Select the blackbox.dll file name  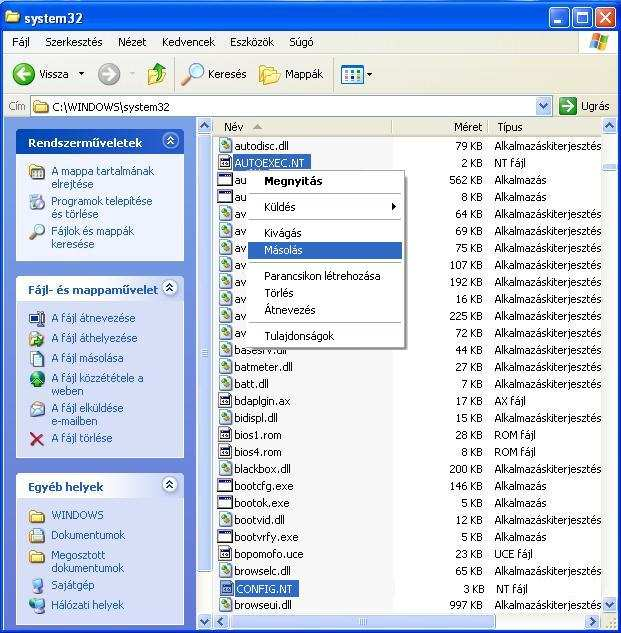pyautogui.click(x=262, y=469)
